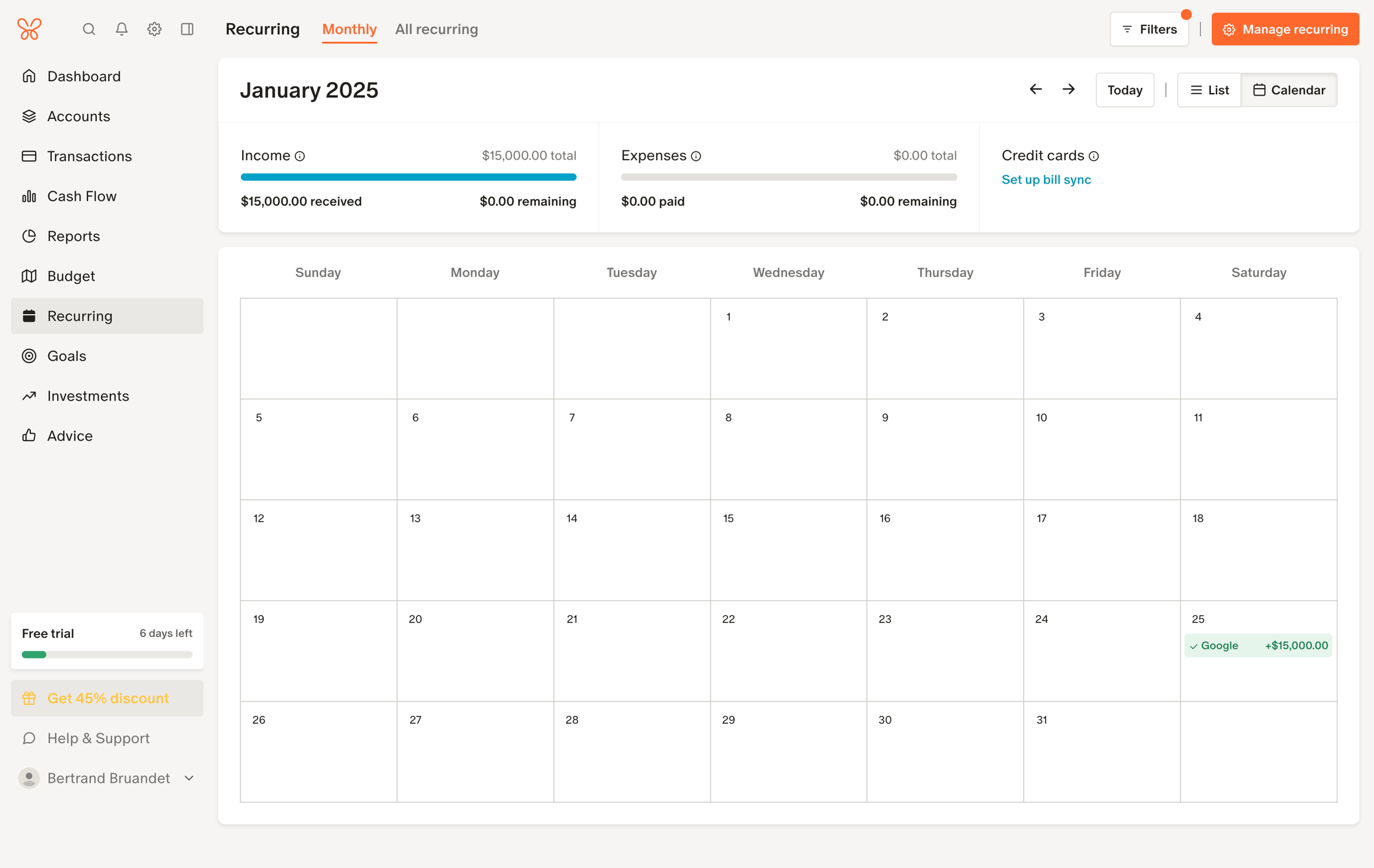Open the Google +$15,000.00 entry on the 25th

pyautogui.click(x=1258, y=645)
